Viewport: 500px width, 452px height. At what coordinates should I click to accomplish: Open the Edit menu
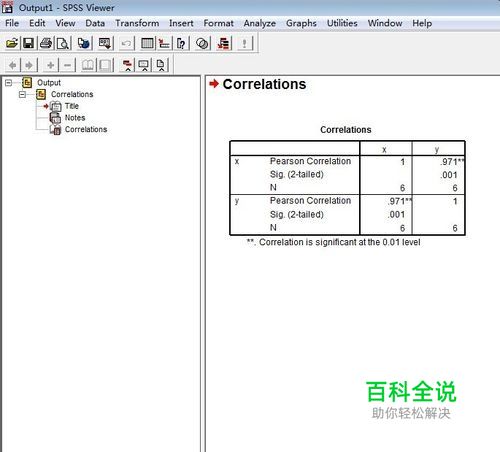[37, 23]
